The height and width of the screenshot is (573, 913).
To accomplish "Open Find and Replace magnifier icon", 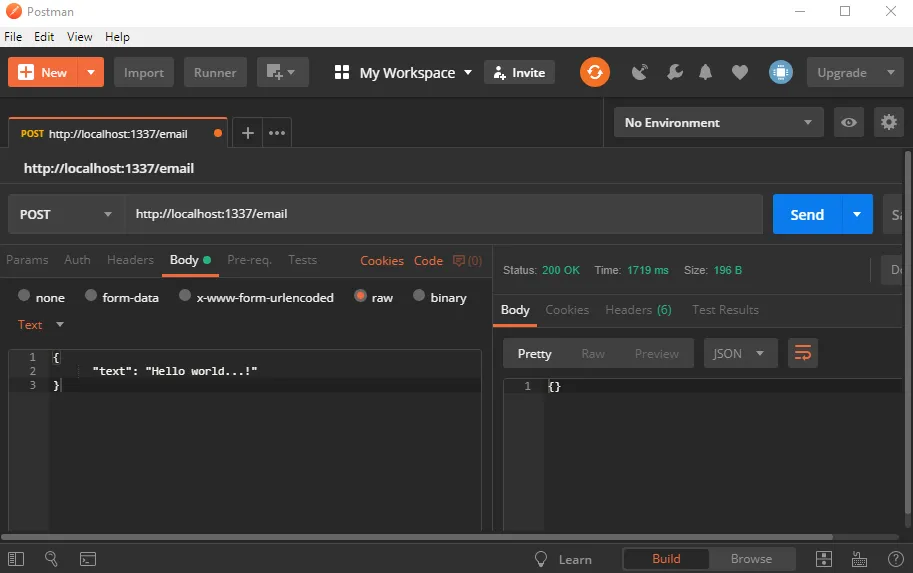I will [x=51, y=559].
